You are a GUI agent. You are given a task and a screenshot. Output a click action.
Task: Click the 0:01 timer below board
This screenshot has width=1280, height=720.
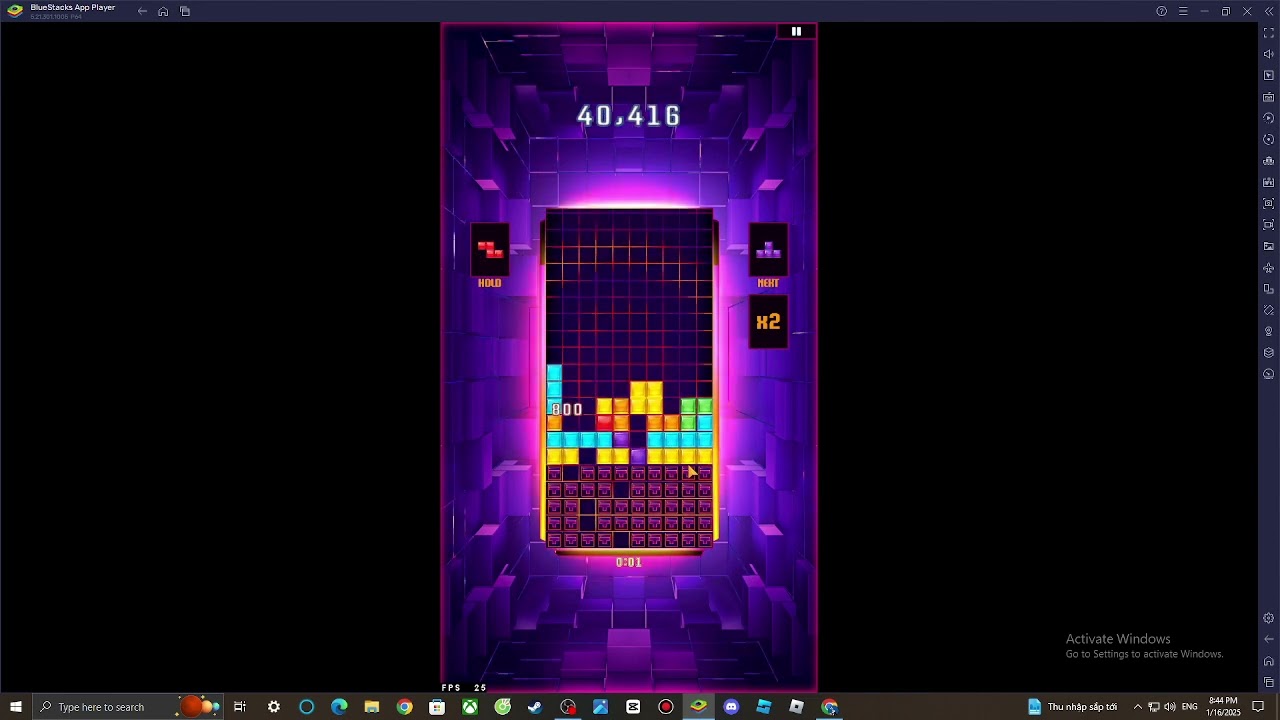point(629,562)
